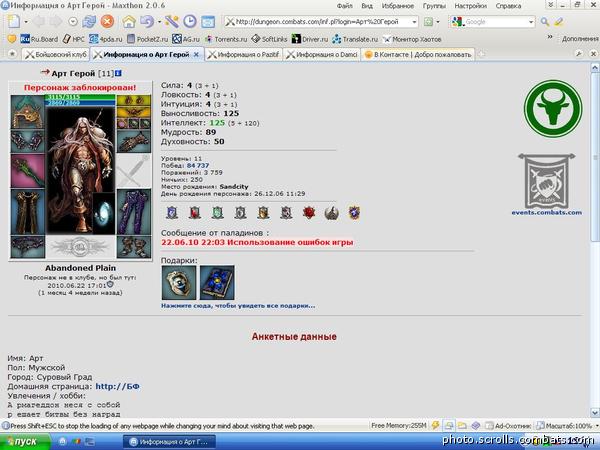
Task: Click 'Нажмите сюда, чтобы увидеть все подарки' link
Action: pos(238,306)
